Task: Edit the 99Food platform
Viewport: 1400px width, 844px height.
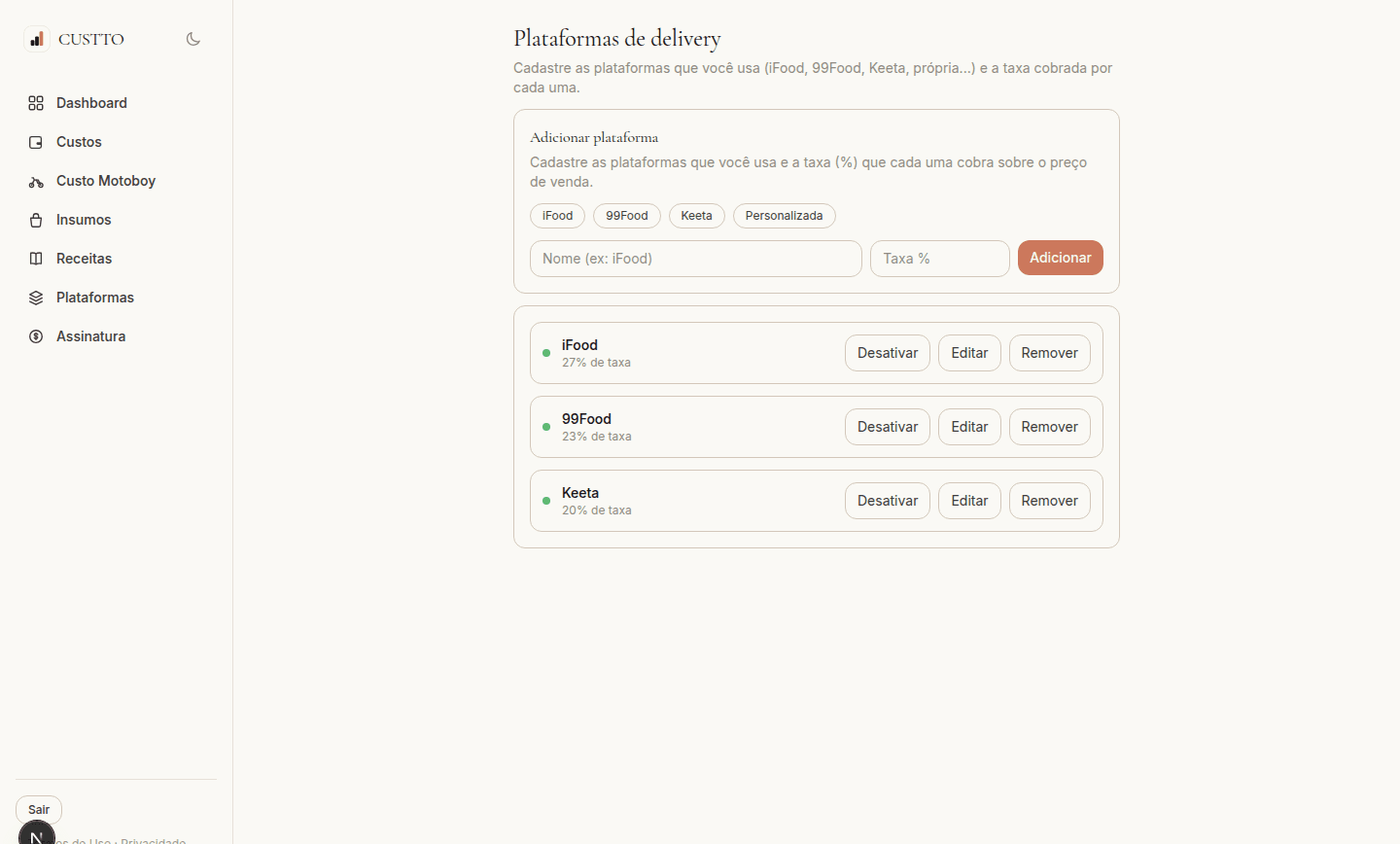Action: [x=969, y=427]
